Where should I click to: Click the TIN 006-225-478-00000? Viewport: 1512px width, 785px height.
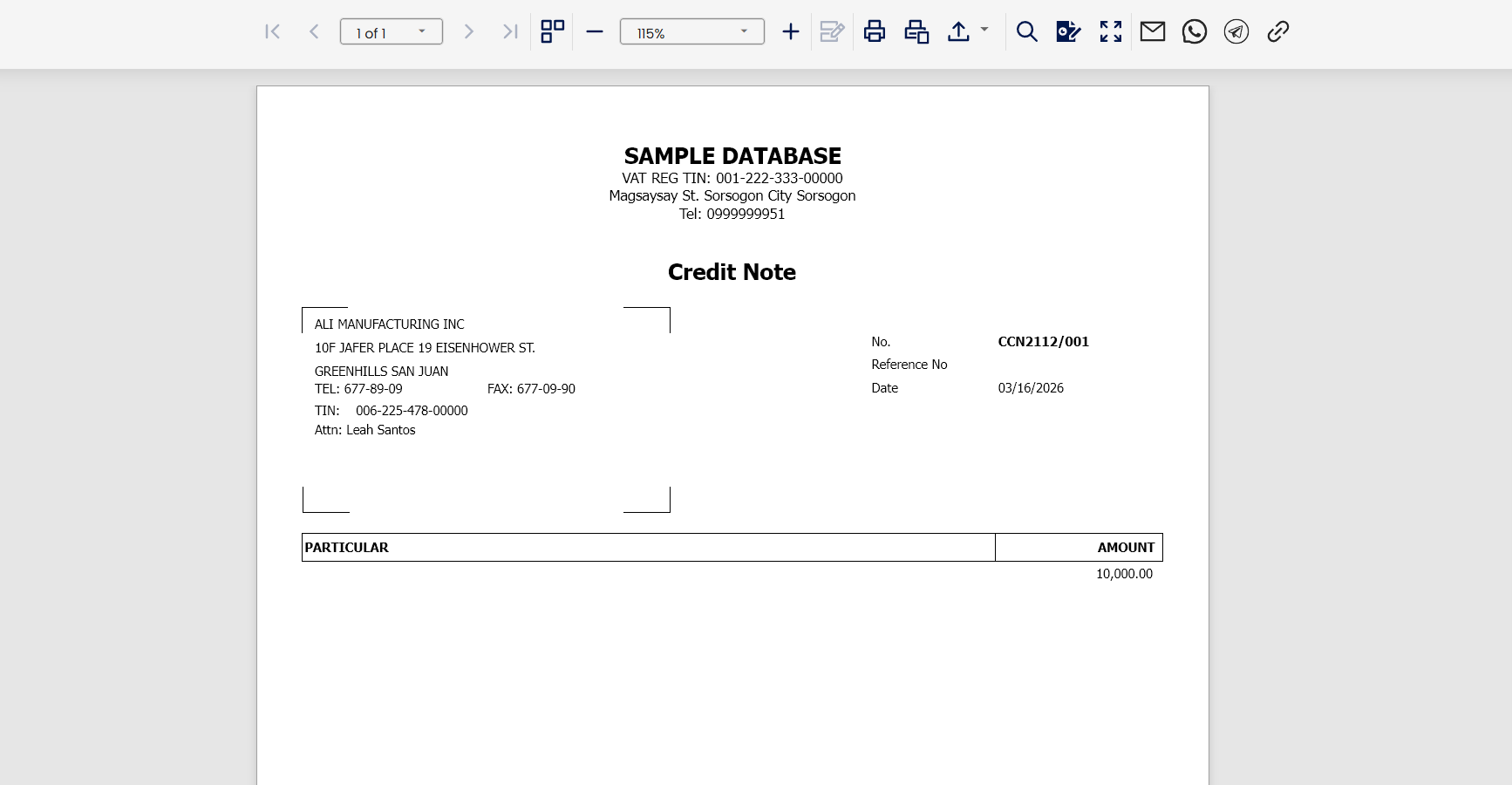[x=412, y=411]
